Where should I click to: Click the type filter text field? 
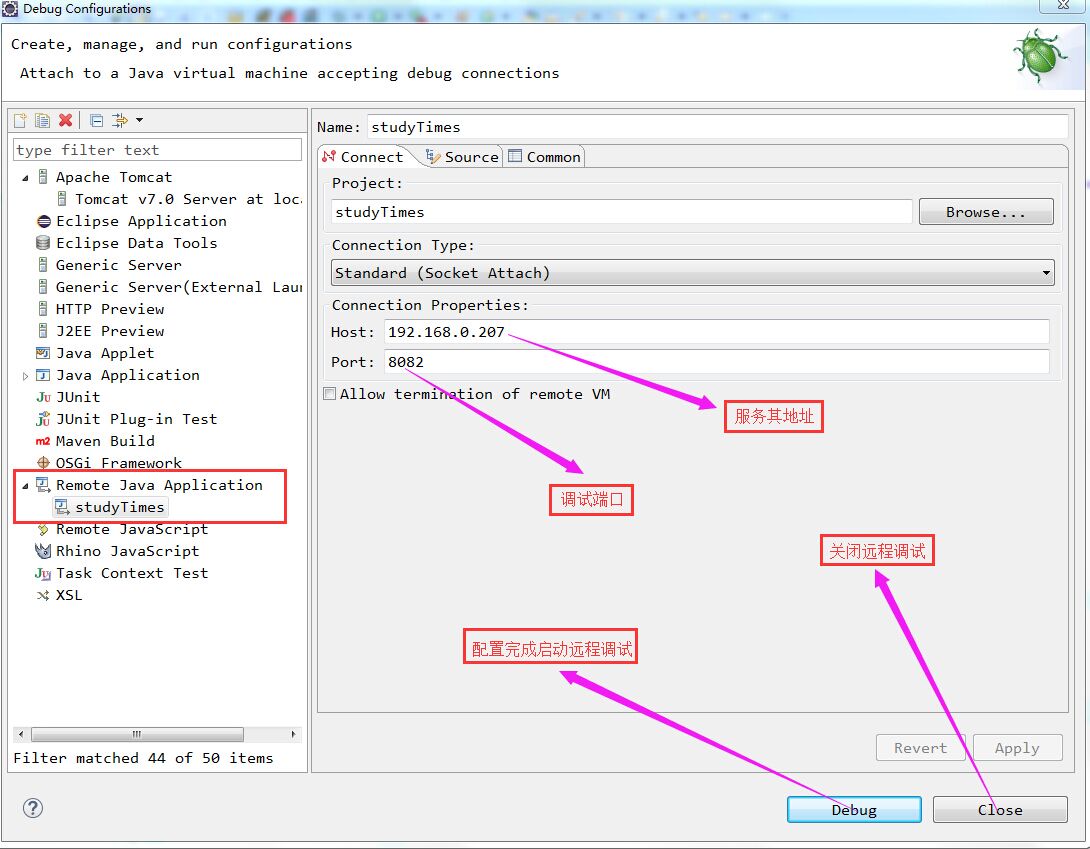click(x=157, y=149)
